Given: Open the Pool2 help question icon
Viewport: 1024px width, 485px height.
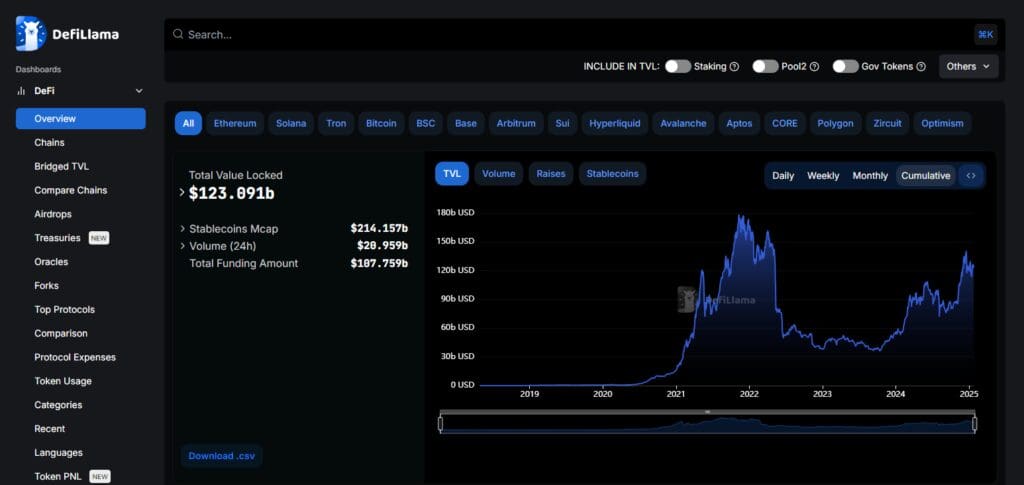Looking at the screenshot, I should 814,67.
